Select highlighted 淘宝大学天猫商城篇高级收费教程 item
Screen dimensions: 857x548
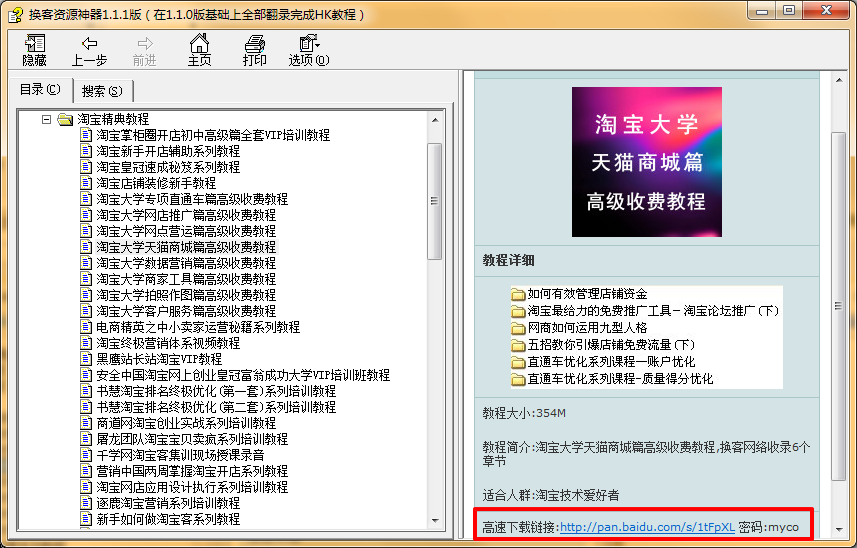point(186,247)
